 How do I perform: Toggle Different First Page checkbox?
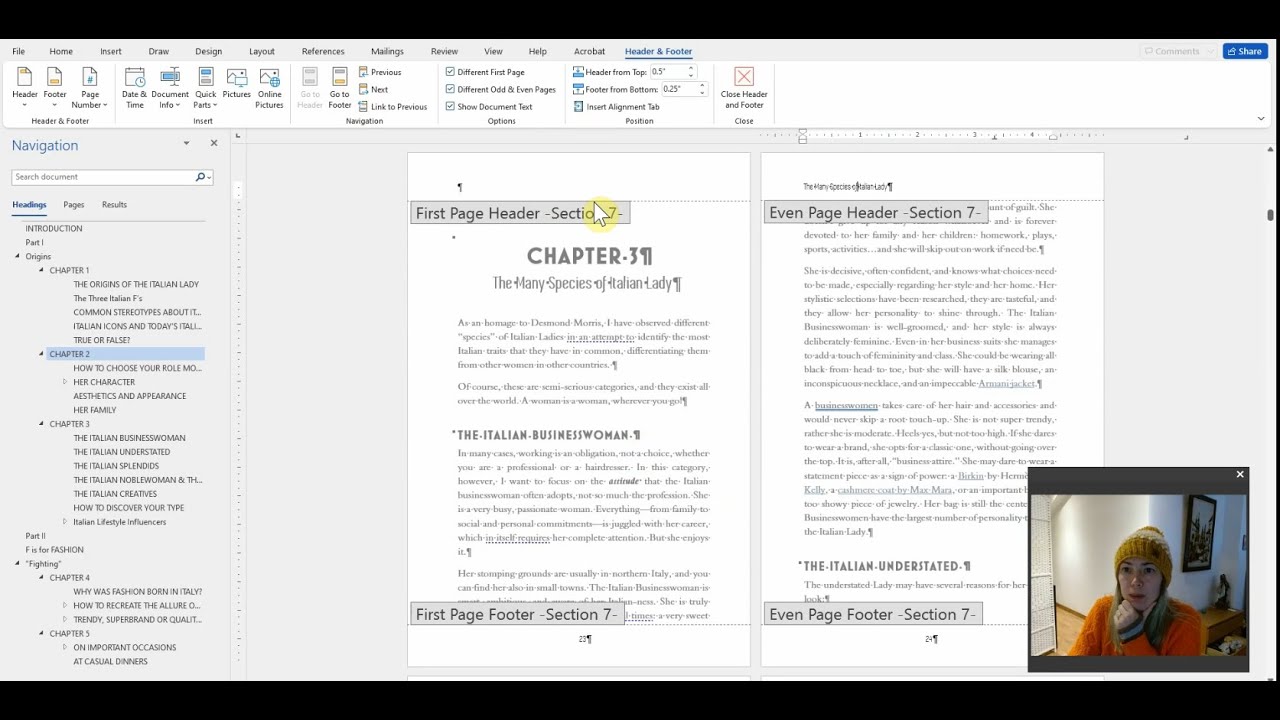coord(450,72)
